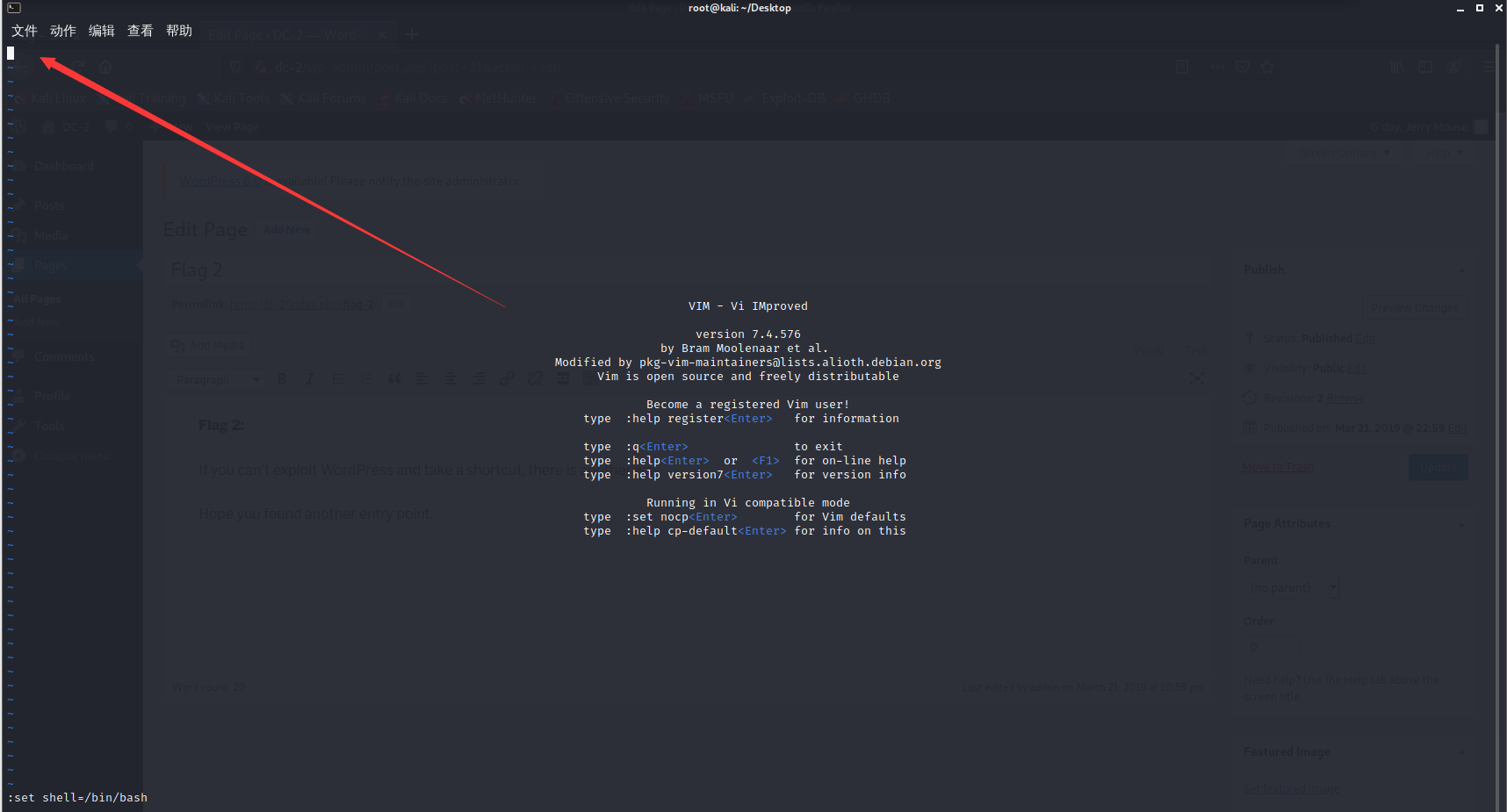This screenshot has width=1507, height=812.
Task: Open the 查看 terminal menu
Action: 141,31
